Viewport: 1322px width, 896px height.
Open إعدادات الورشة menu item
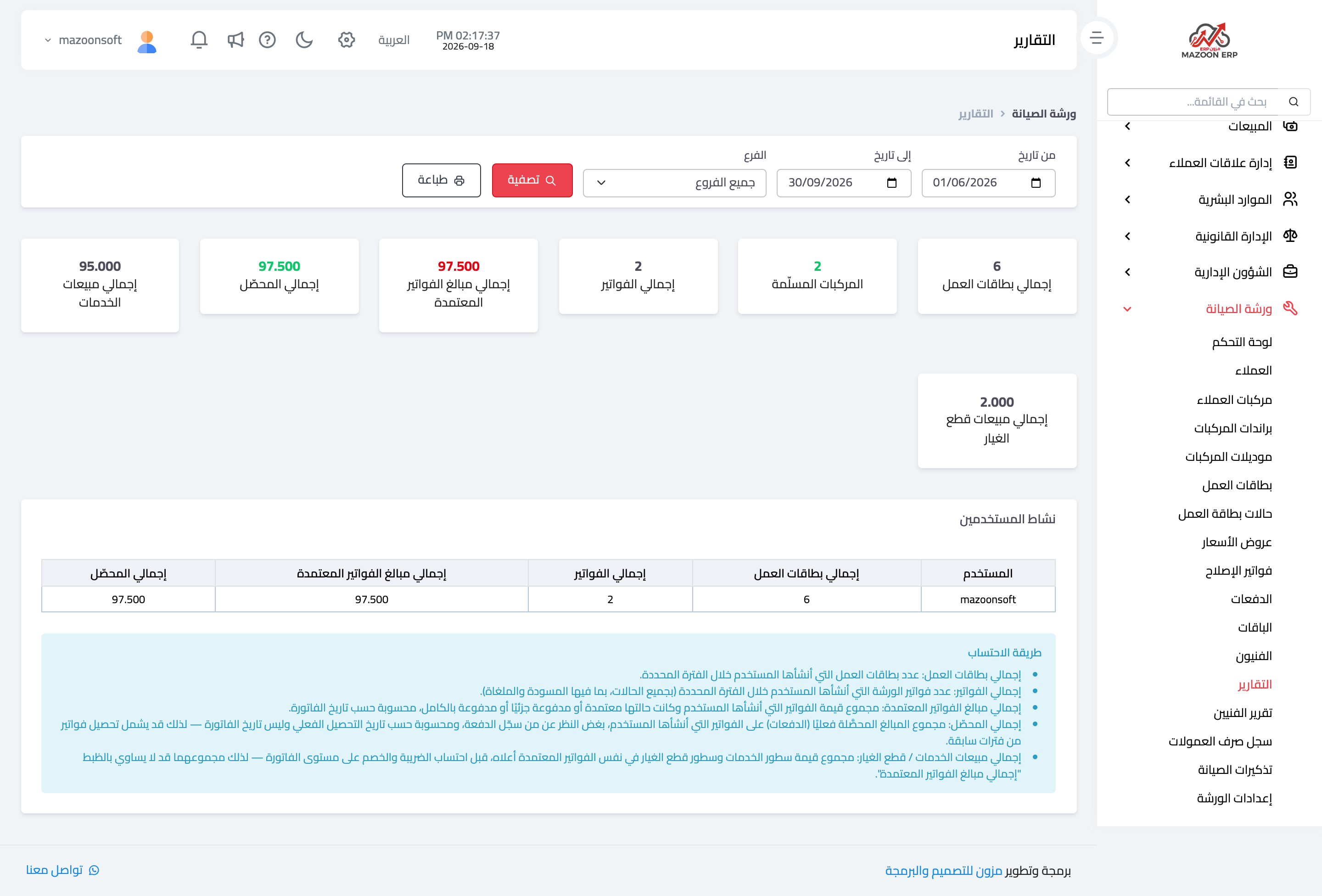(x=1234, y=798)
